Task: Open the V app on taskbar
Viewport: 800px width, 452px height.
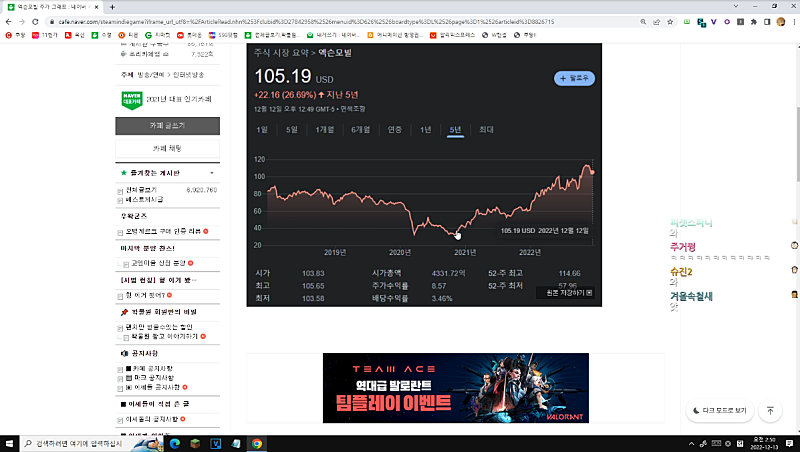Action: coord(215,443)
